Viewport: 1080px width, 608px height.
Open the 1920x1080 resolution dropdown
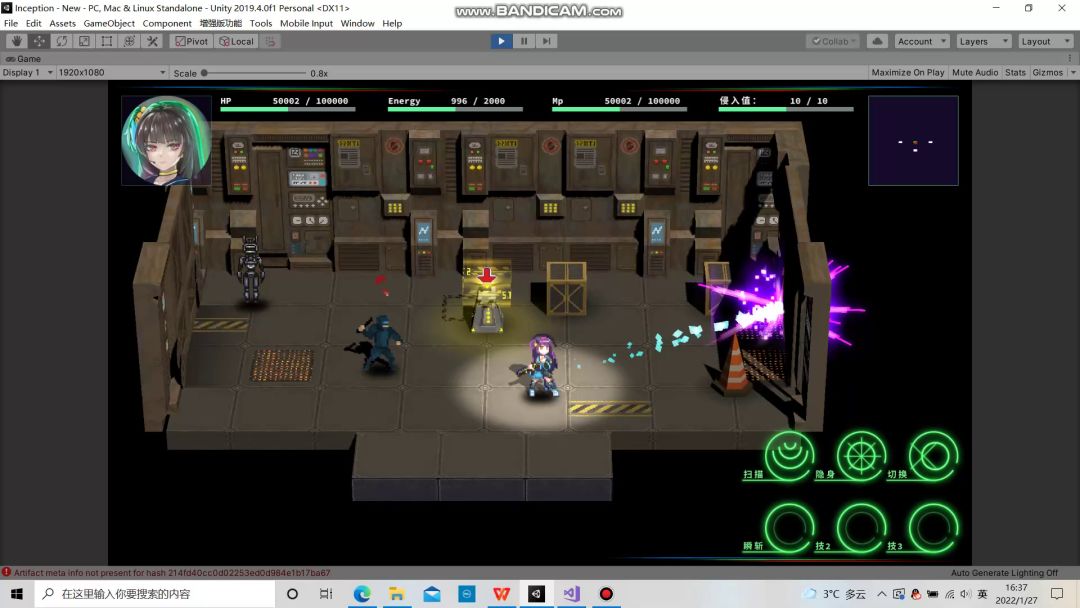click(x=112, y=73)
